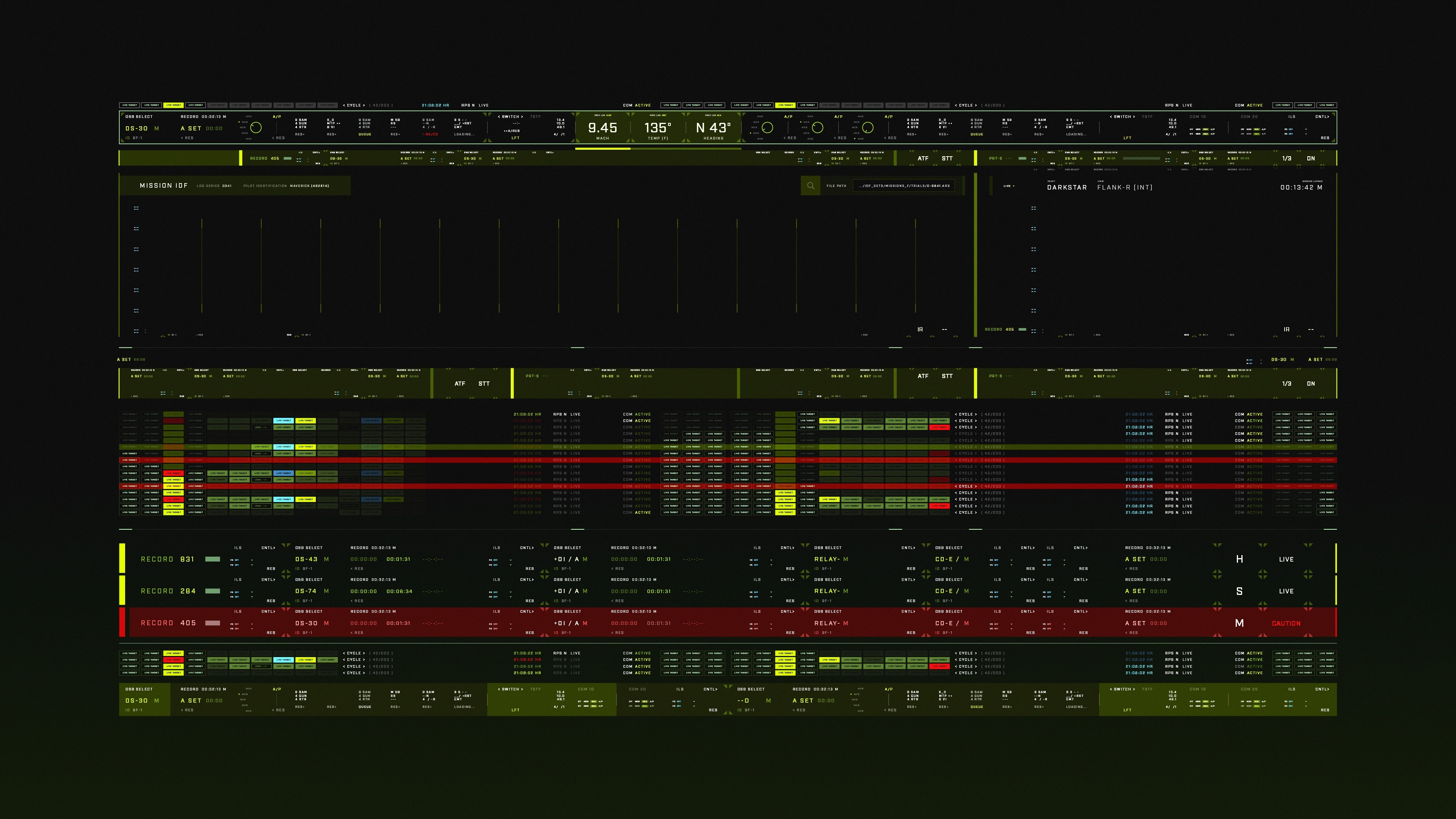Pick the green swatch beside RECORD 284

point(212,591)
